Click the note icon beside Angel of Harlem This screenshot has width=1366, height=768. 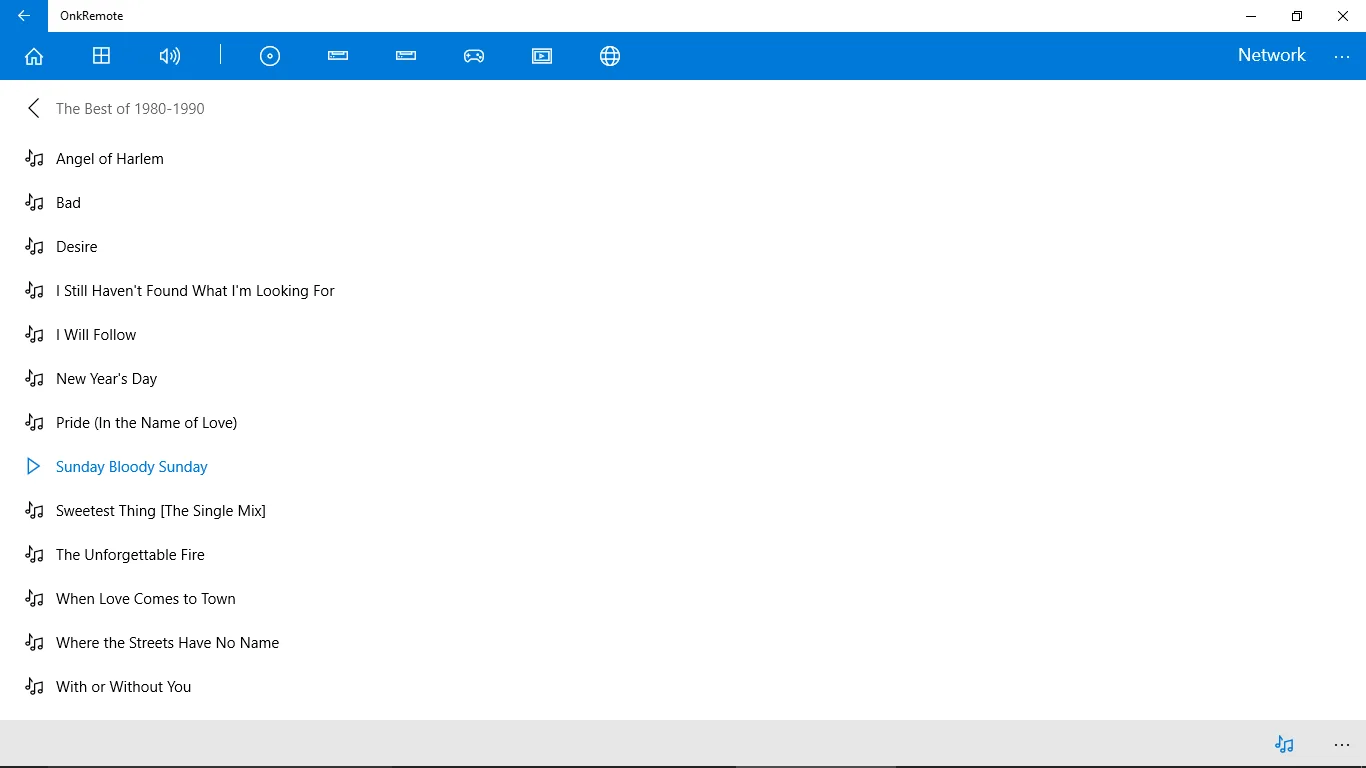(34, 159)
